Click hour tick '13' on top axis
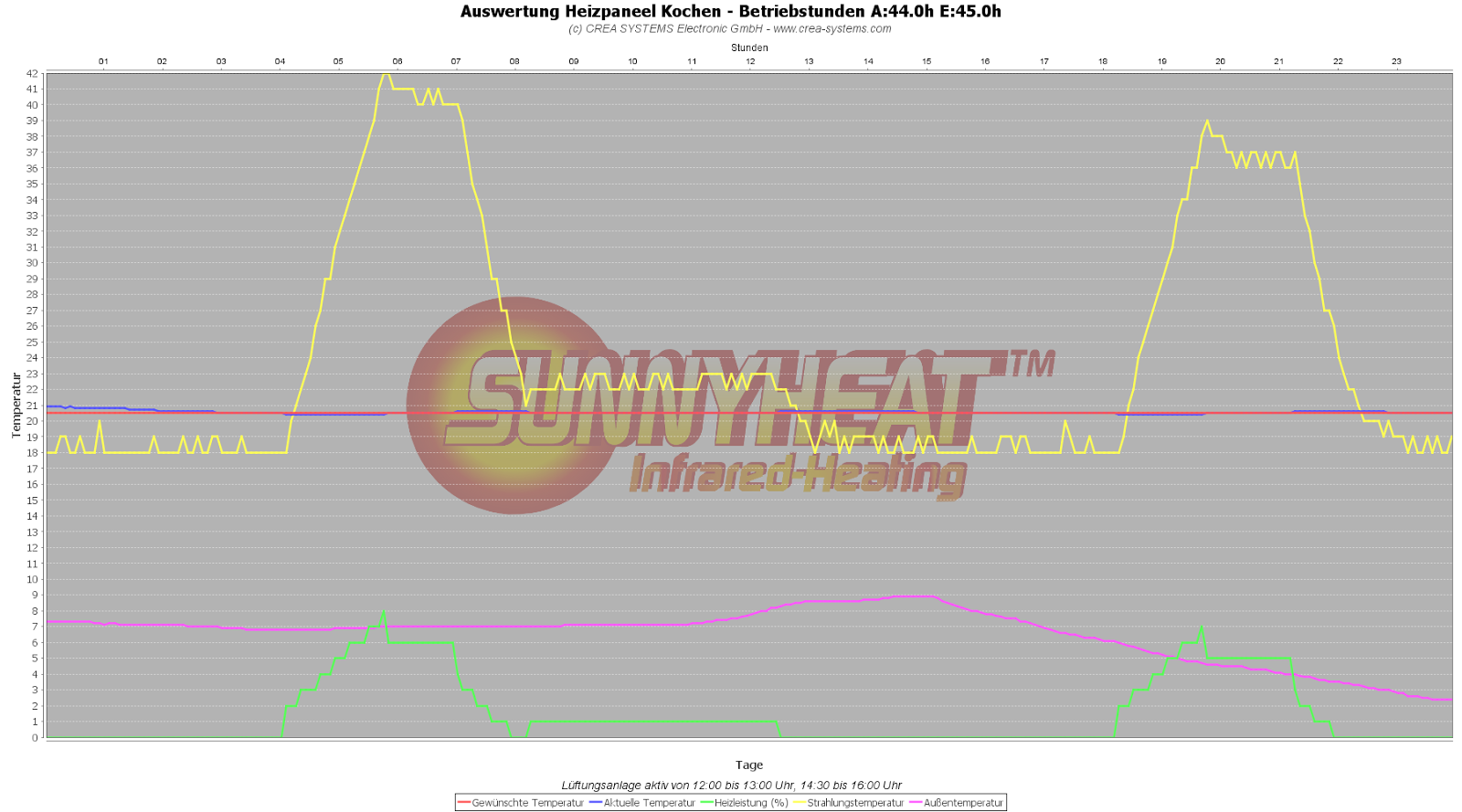 click(x=809, y=61)
